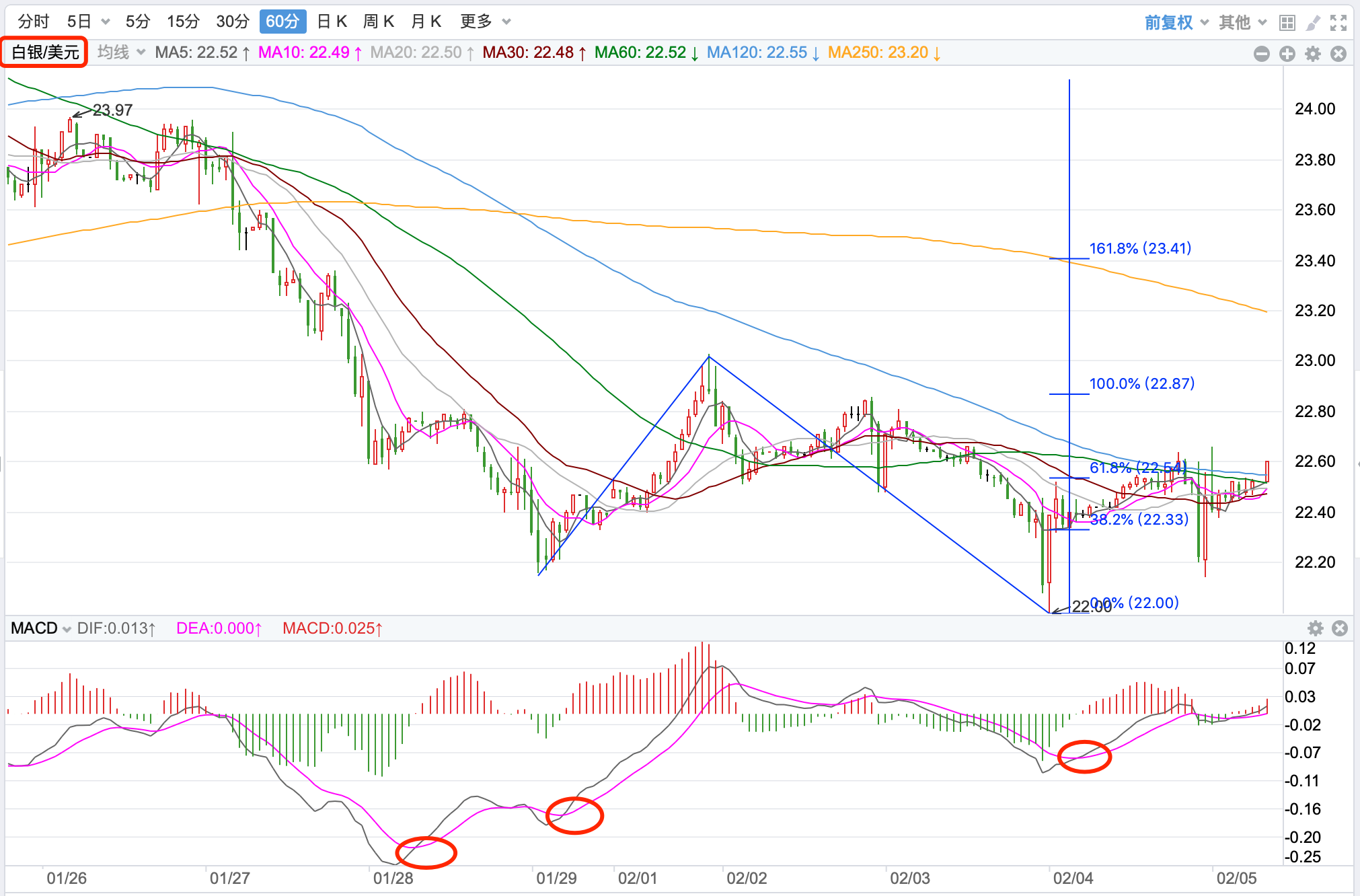Switch to the 15分 timeframe

(184, 22)
